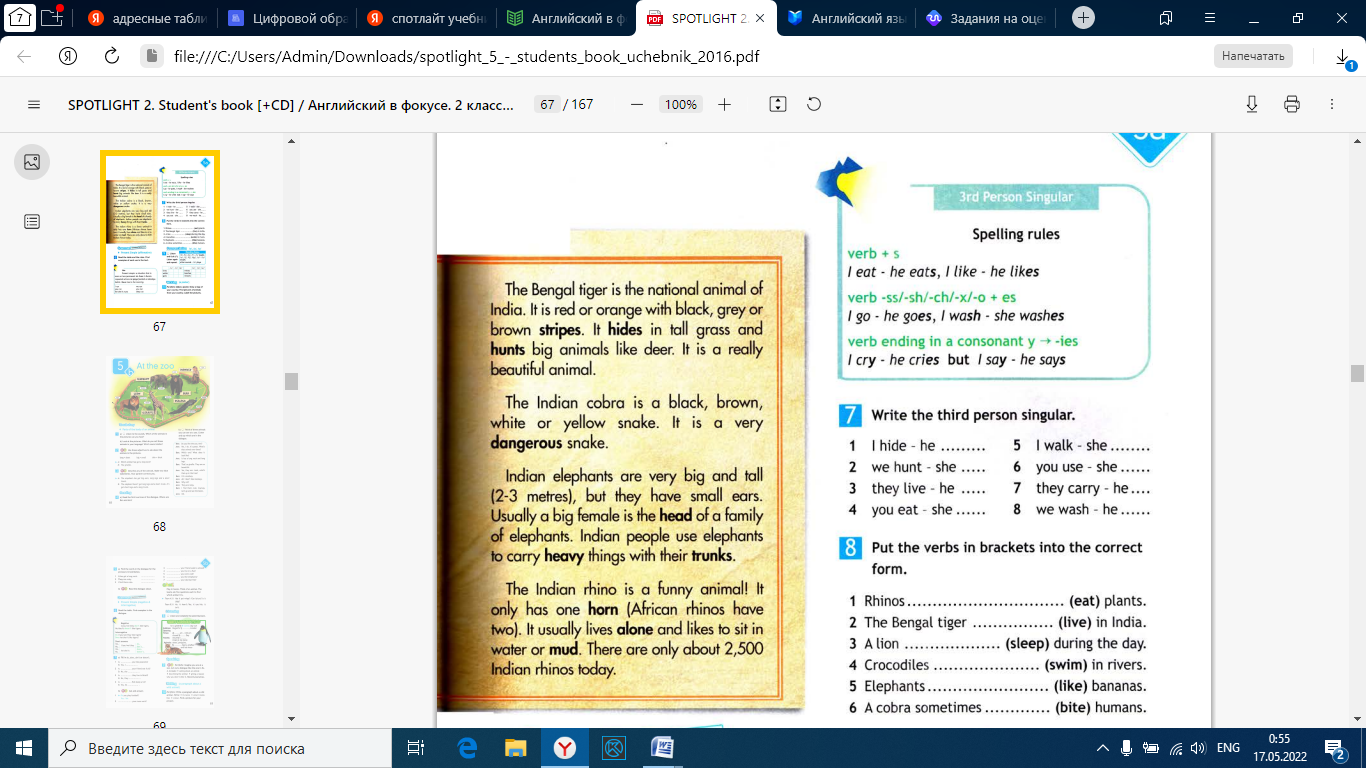Screen dimensions: 1366x768
Task: Switch to the 'Задания на оце' tab
Action: [x=985, y=18]
